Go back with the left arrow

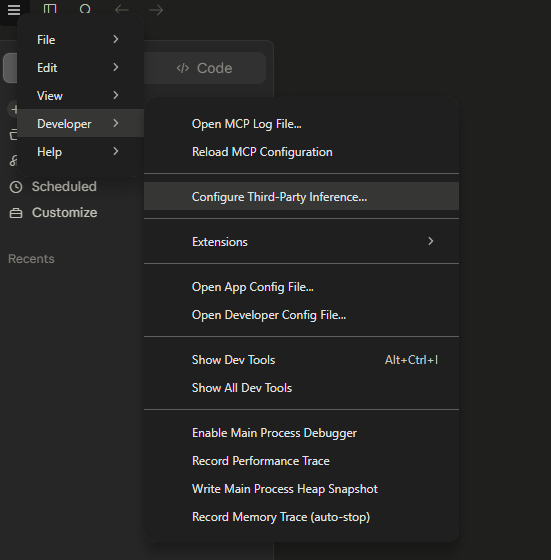(x=122, y=10)
